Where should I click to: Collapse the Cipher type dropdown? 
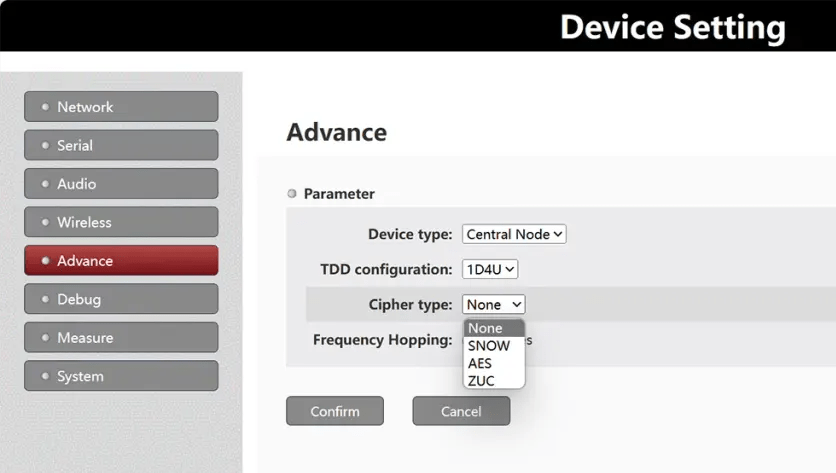pos(494,304)
